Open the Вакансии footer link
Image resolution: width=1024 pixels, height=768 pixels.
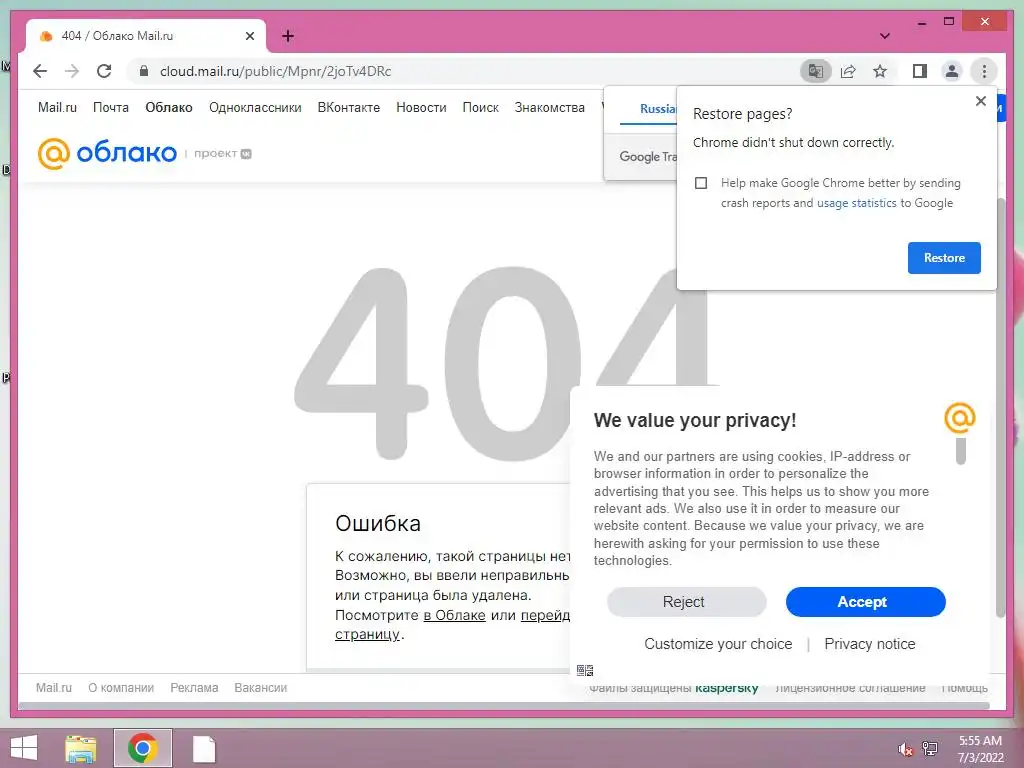point(261,688)
